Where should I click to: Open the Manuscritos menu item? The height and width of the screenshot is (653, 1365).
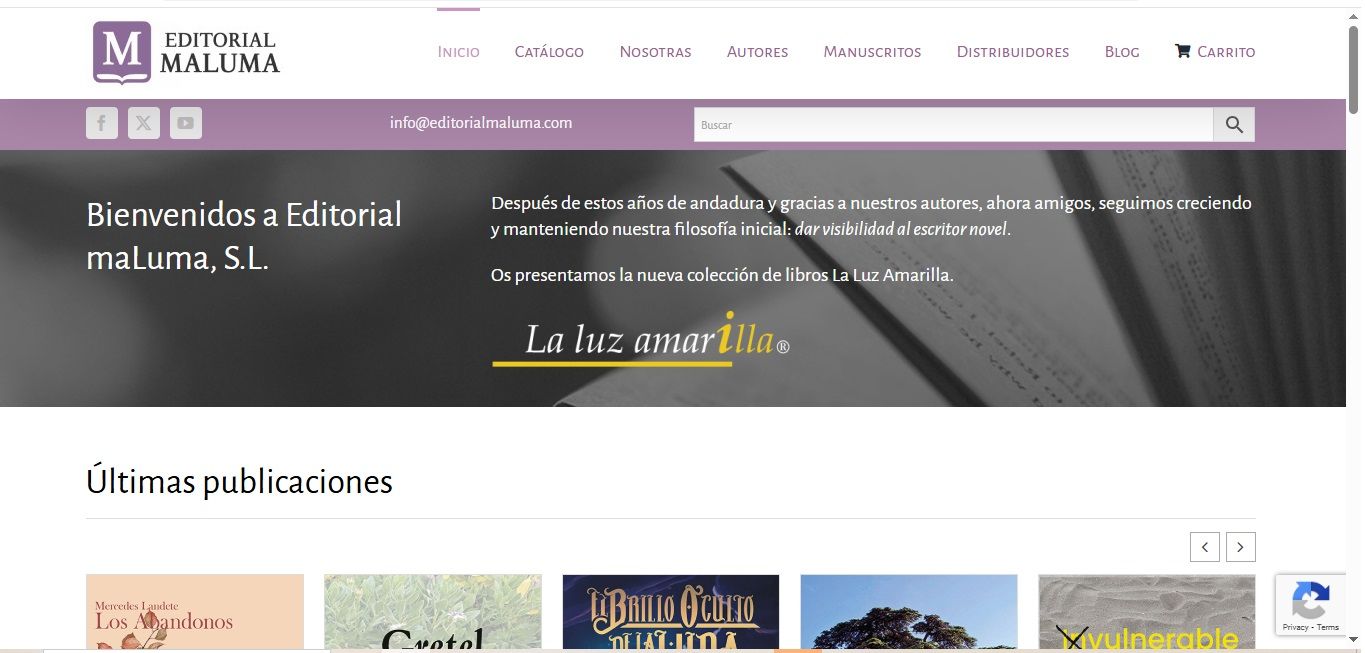[871, 51]
